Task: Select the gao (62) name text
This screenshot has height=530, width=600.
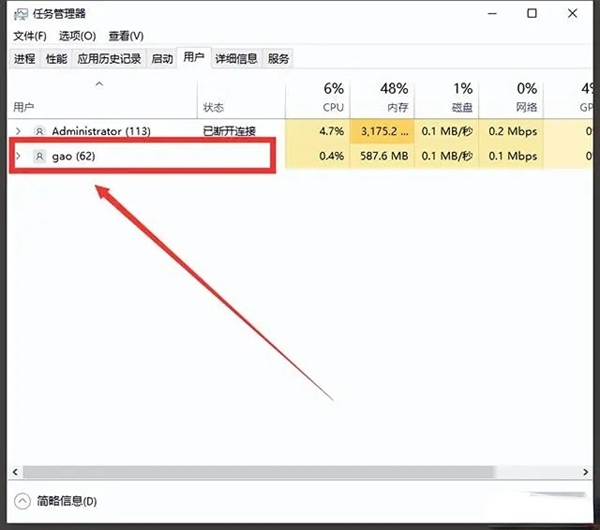Action: pyautogui.click(x=73, y=156)
